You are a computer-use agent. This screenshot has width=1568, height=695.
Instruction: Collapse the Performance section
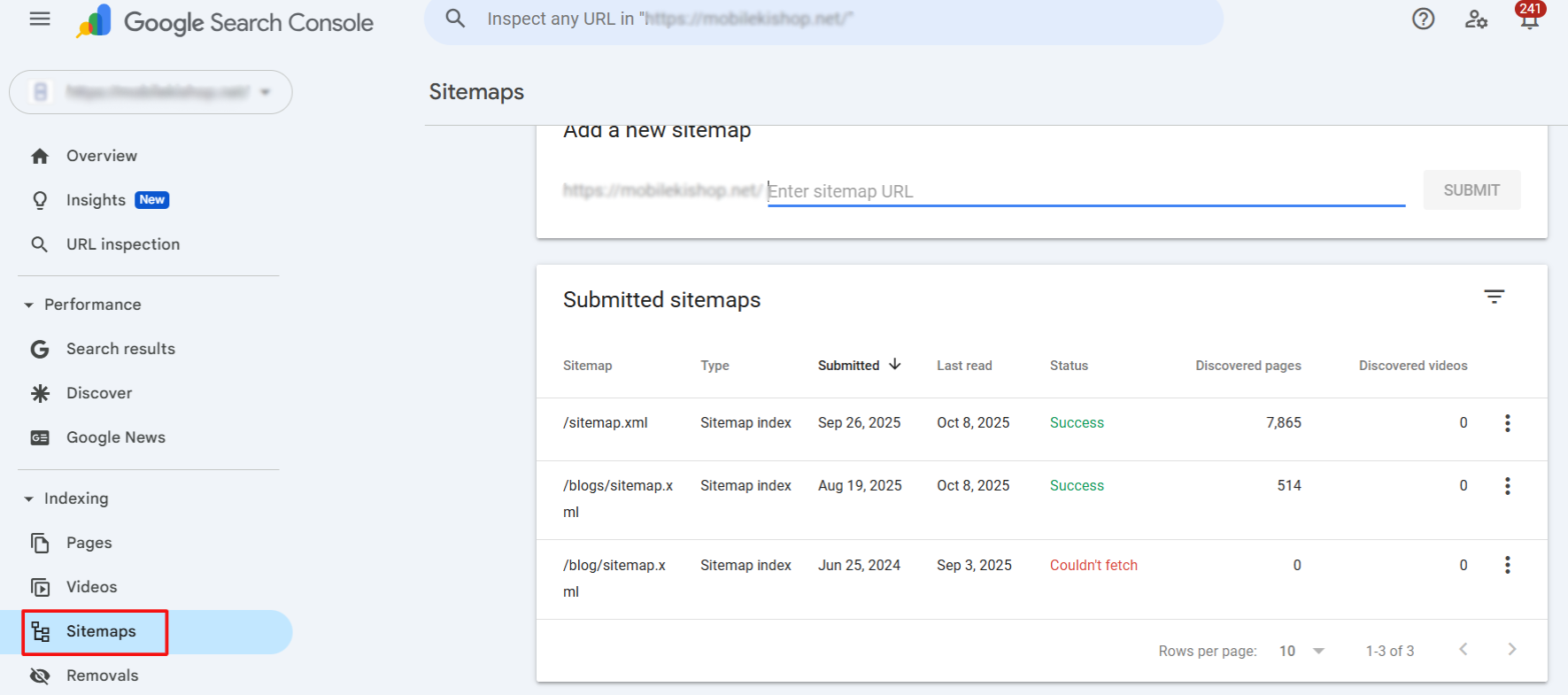[x=28, y=305]
